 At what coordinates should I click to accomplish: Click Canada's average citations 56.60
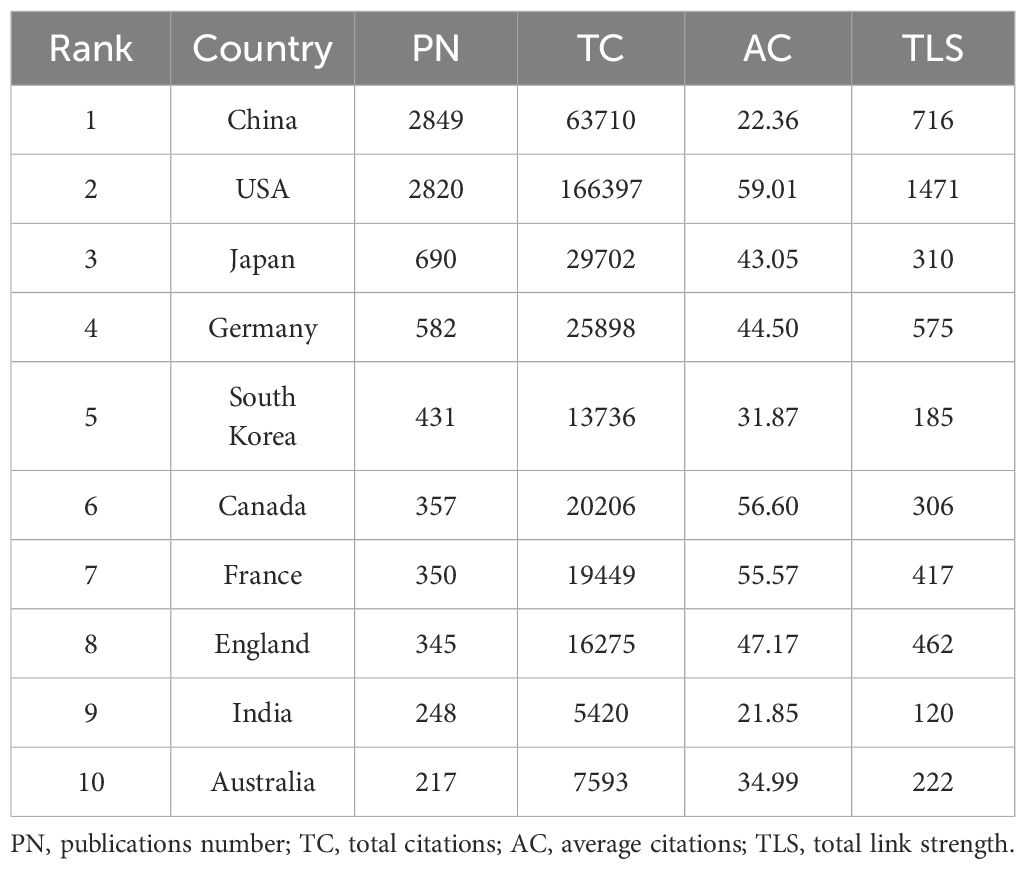[x=768, y=506]
